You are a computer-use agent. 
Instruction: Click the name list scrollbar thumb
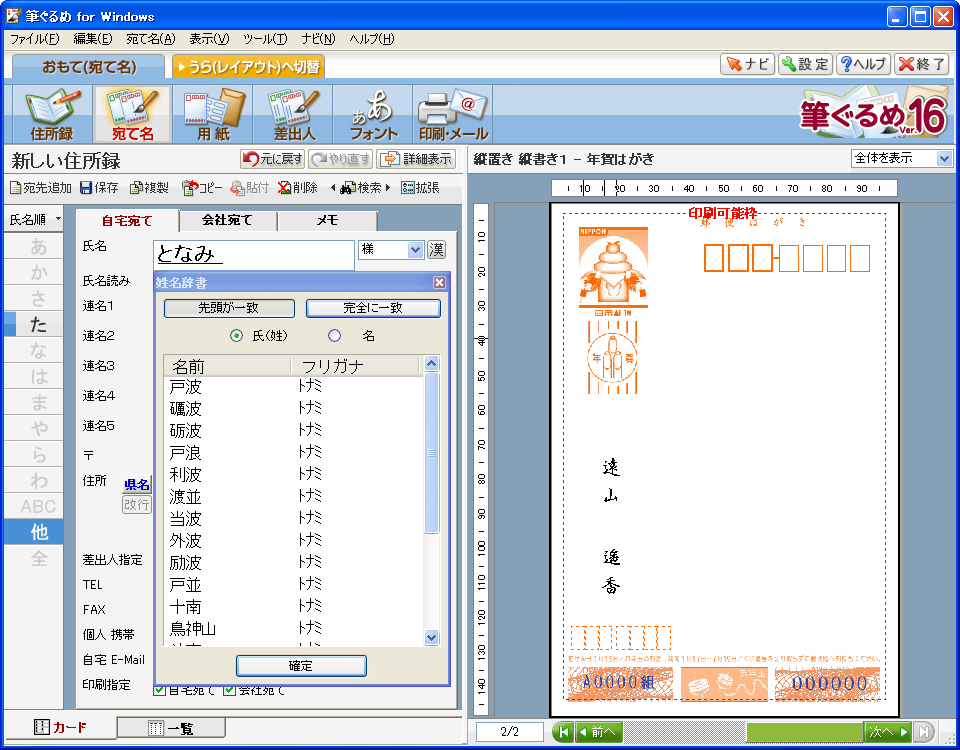click(x=431, y=453)
